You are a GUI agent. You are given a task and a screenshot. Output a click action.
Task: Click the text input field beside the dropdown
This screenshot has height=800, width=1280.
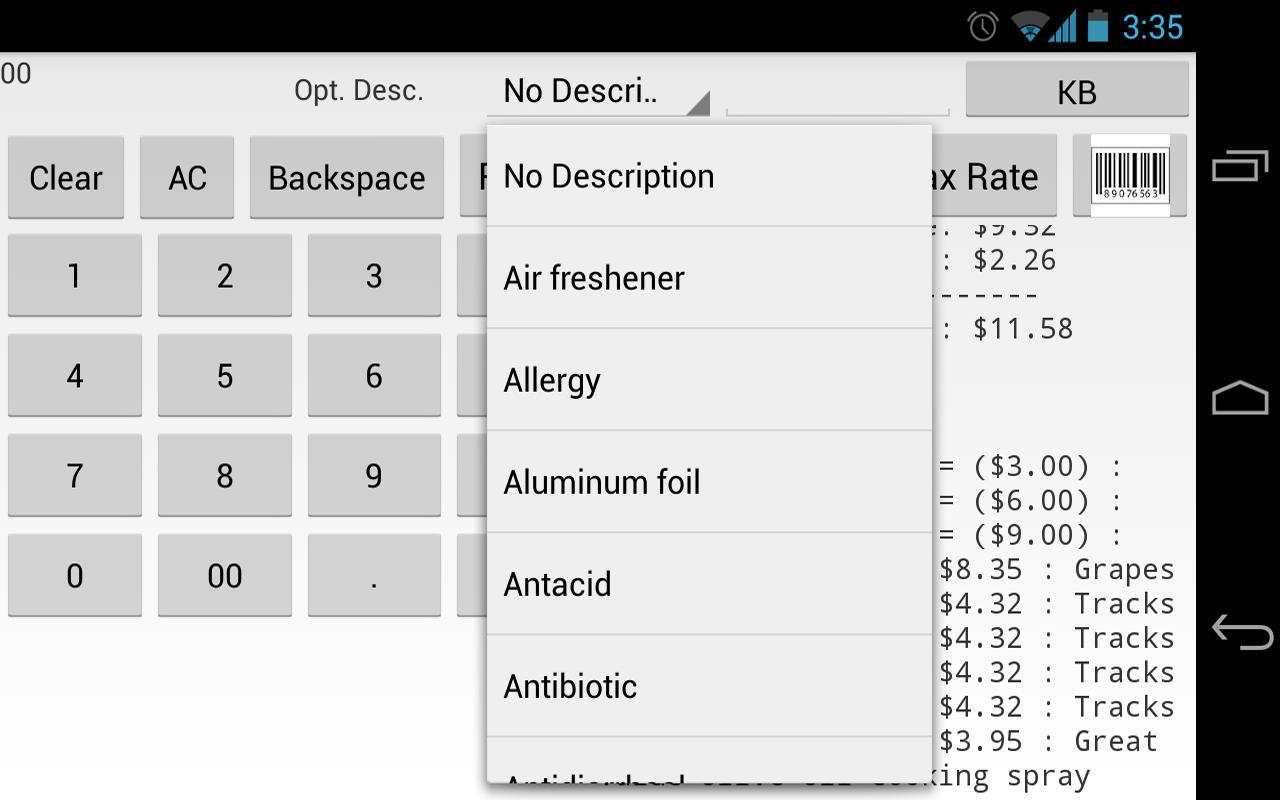coord(836,91)
